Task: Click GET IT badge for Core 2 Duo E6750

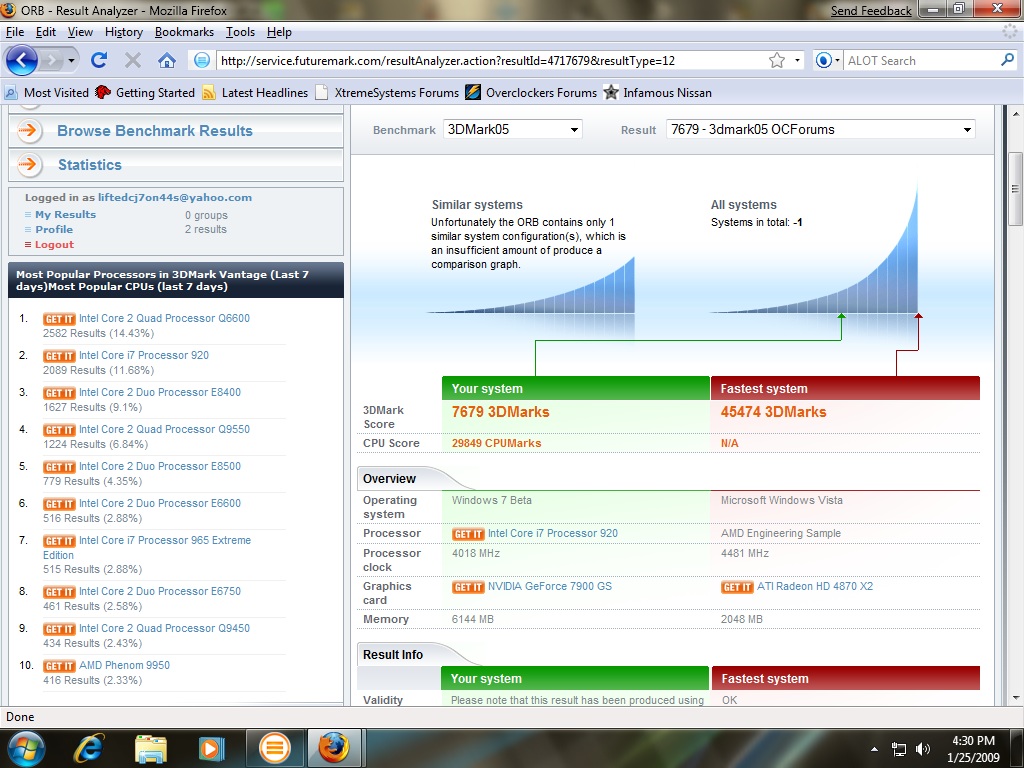Action: point(59,592)
